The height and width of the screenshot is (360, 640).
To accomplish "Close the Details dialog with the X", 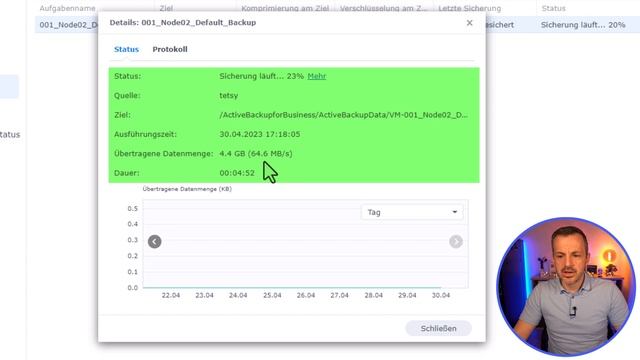I will coord(469,23).
